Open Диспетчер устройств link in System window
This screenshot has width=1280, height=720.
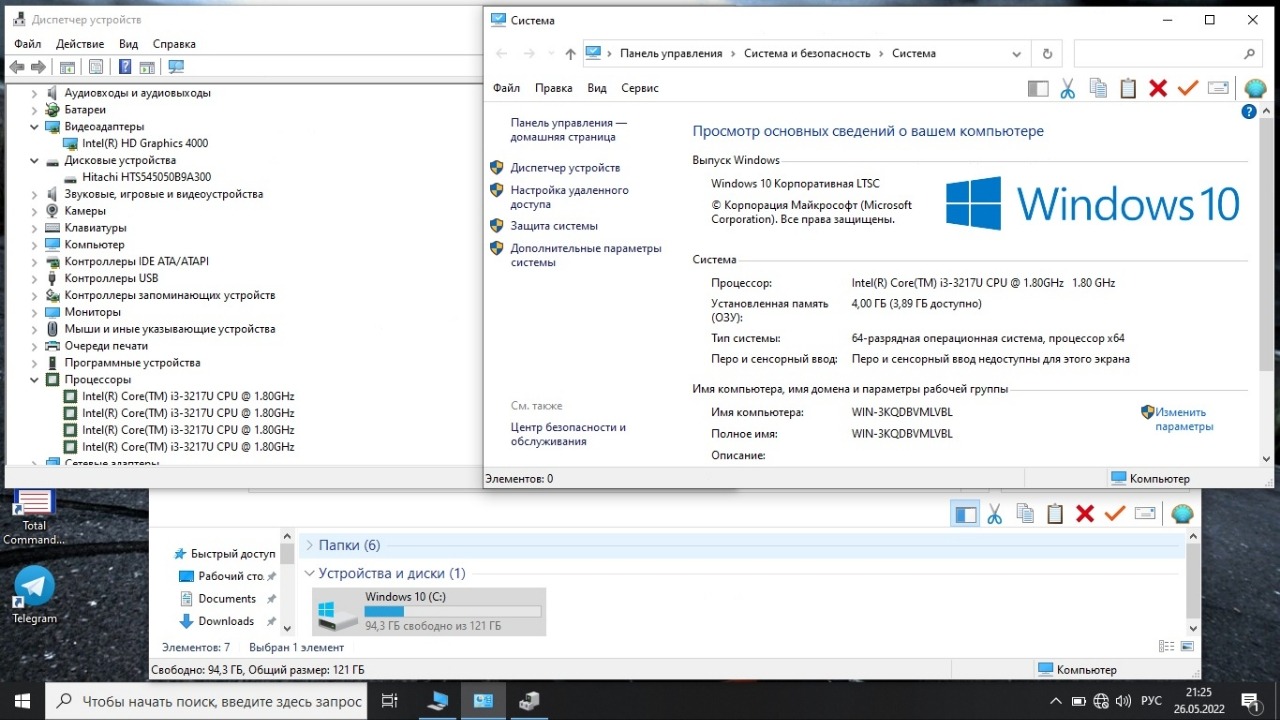click(x=565, y=168)
